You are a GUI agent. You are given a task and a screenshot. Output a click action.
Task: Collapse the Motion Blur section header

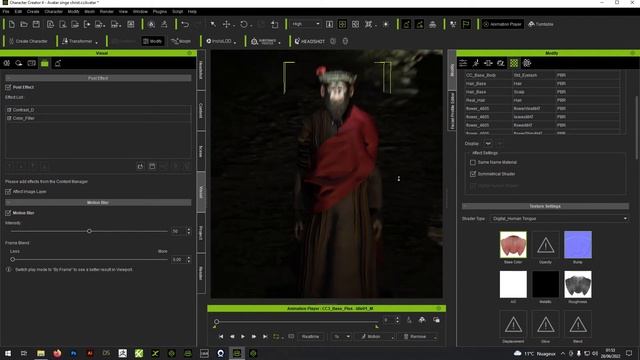pyautogui.click(x=98, y=202)
